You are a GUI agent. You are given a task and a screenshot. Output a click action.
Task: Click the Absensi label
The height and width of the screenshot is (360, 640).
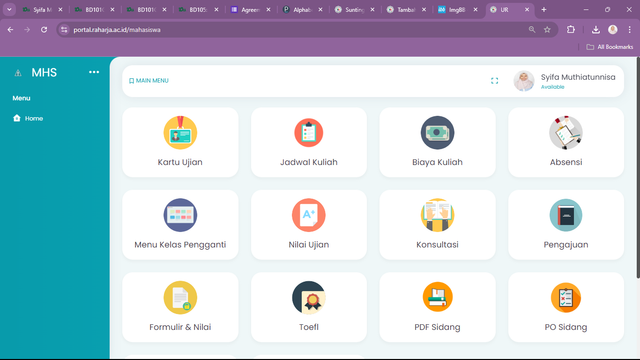pyautogui.click(x=566, y=162)
